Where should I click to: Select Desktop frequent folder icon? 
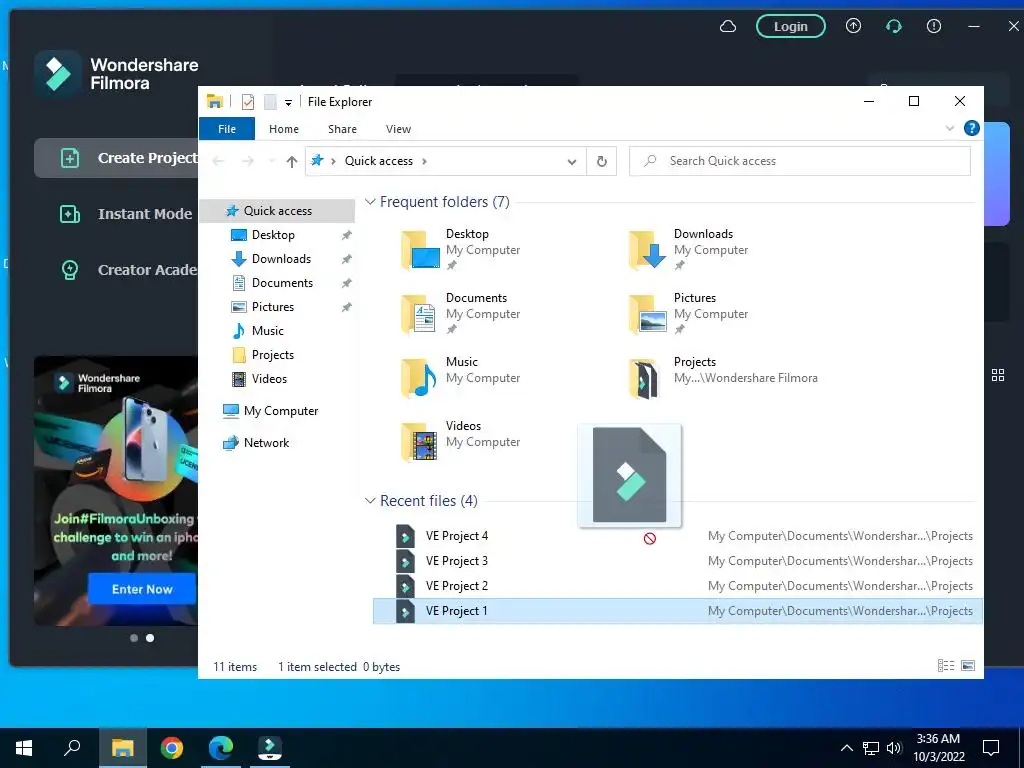click(420, 249)
